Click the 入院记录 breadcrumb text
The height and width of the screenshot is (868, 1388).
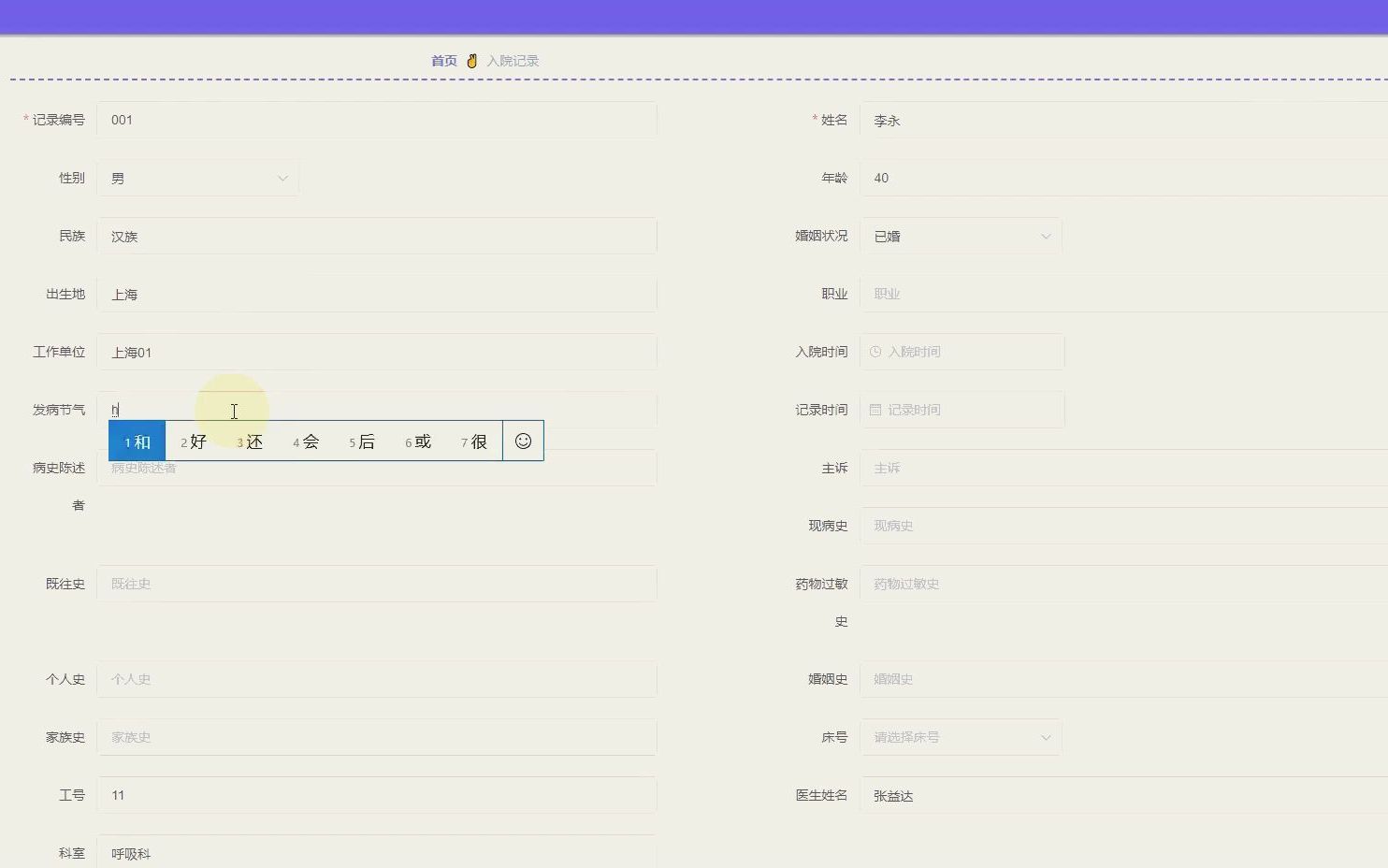(x=513, y=61)
